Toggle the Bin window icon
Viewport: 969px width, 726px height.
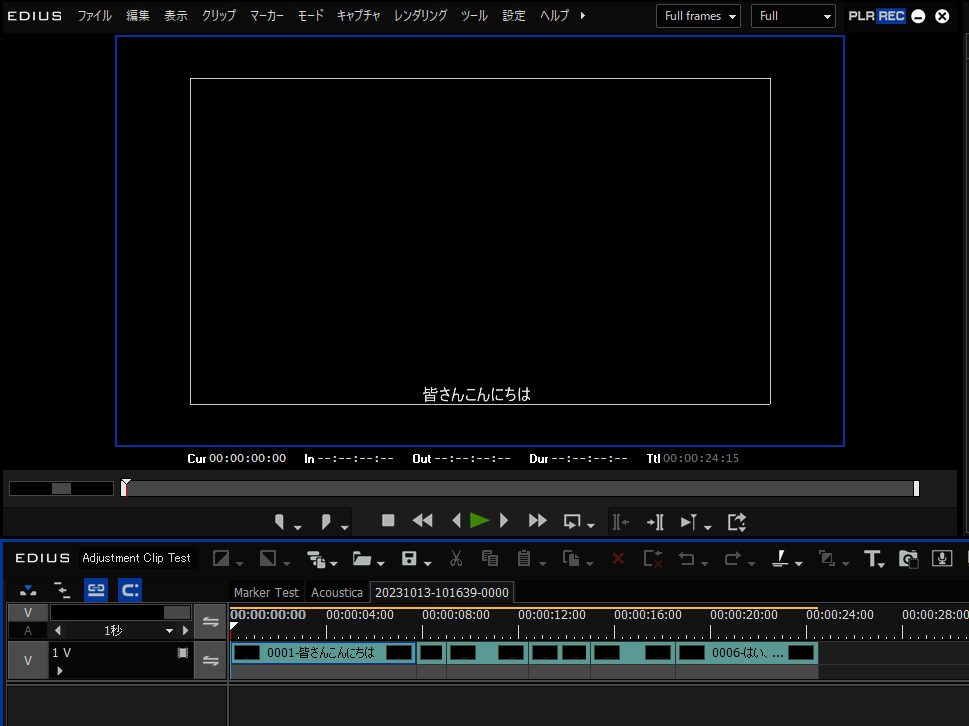908,559
